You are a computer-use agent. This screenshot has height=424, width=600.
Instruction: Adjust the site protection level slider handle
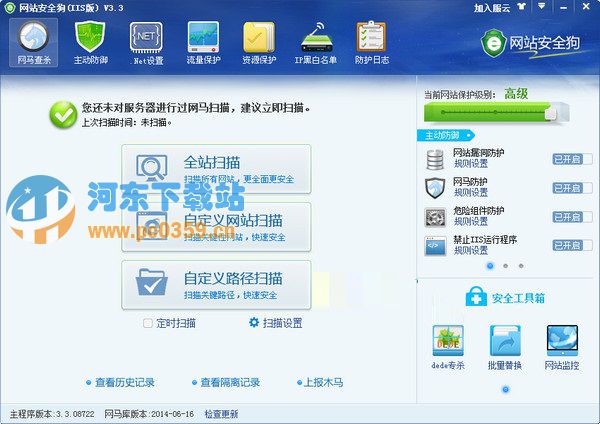[551, 113]
